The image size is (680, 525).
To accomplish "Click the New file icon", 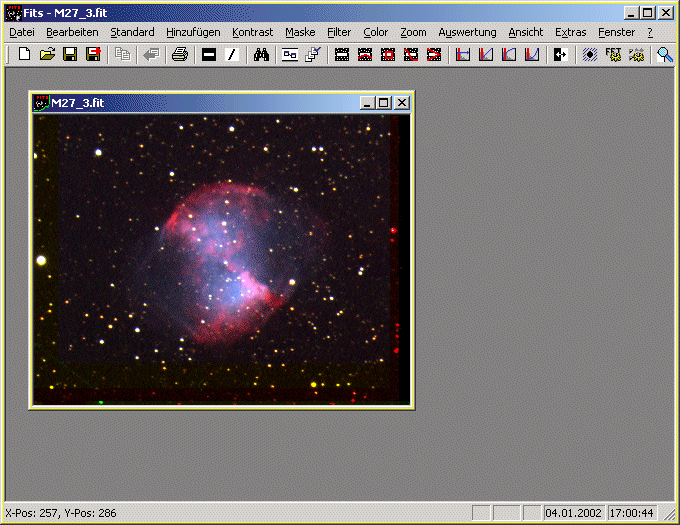I will click(x=24, y=54).
